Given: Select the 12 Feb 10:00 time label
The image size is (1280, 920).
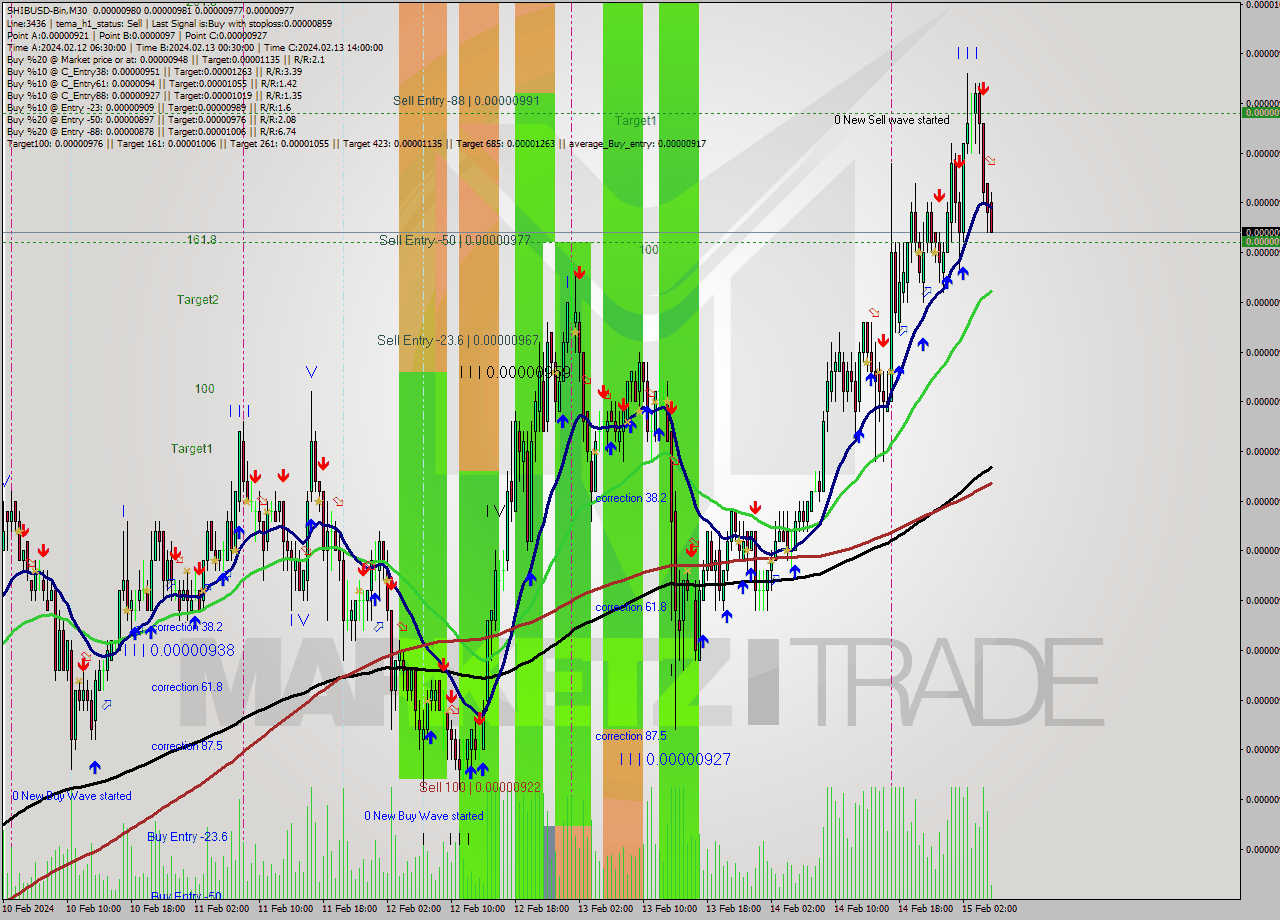Looking at the screenshot, I should click(x=477, y=909).
